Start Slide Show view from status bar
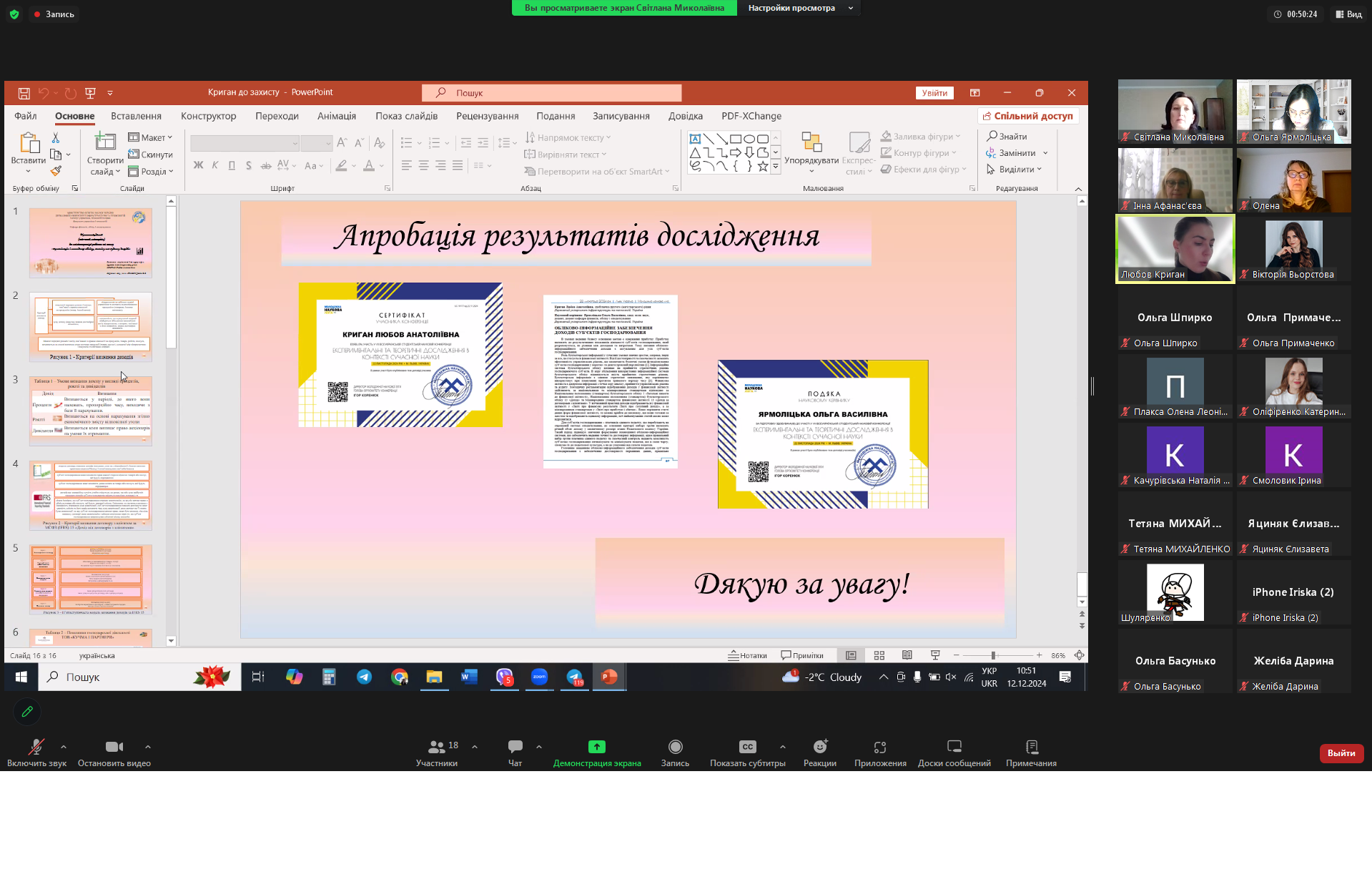1372x887 pixels. 935,655
